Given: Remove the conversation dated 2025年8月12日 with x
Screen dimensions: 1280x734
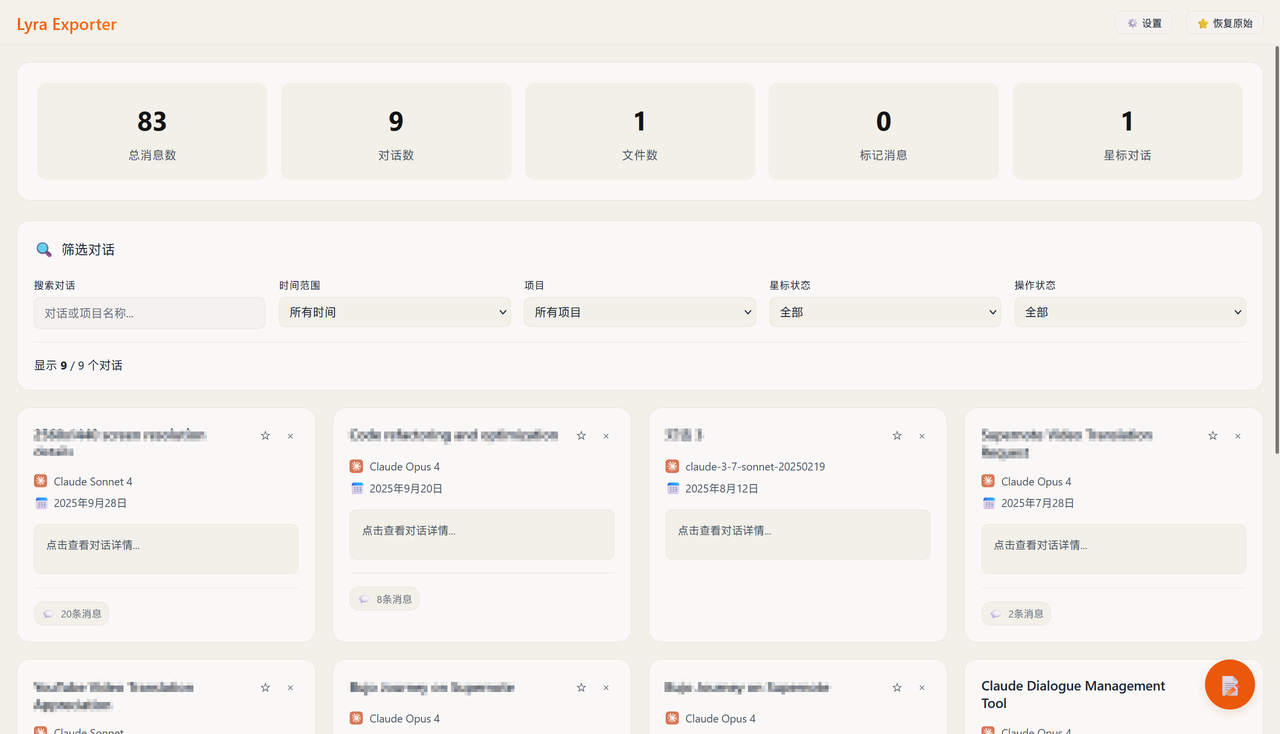Looking at the screenshot, I should pyautogui.click(x=922, y=436).
